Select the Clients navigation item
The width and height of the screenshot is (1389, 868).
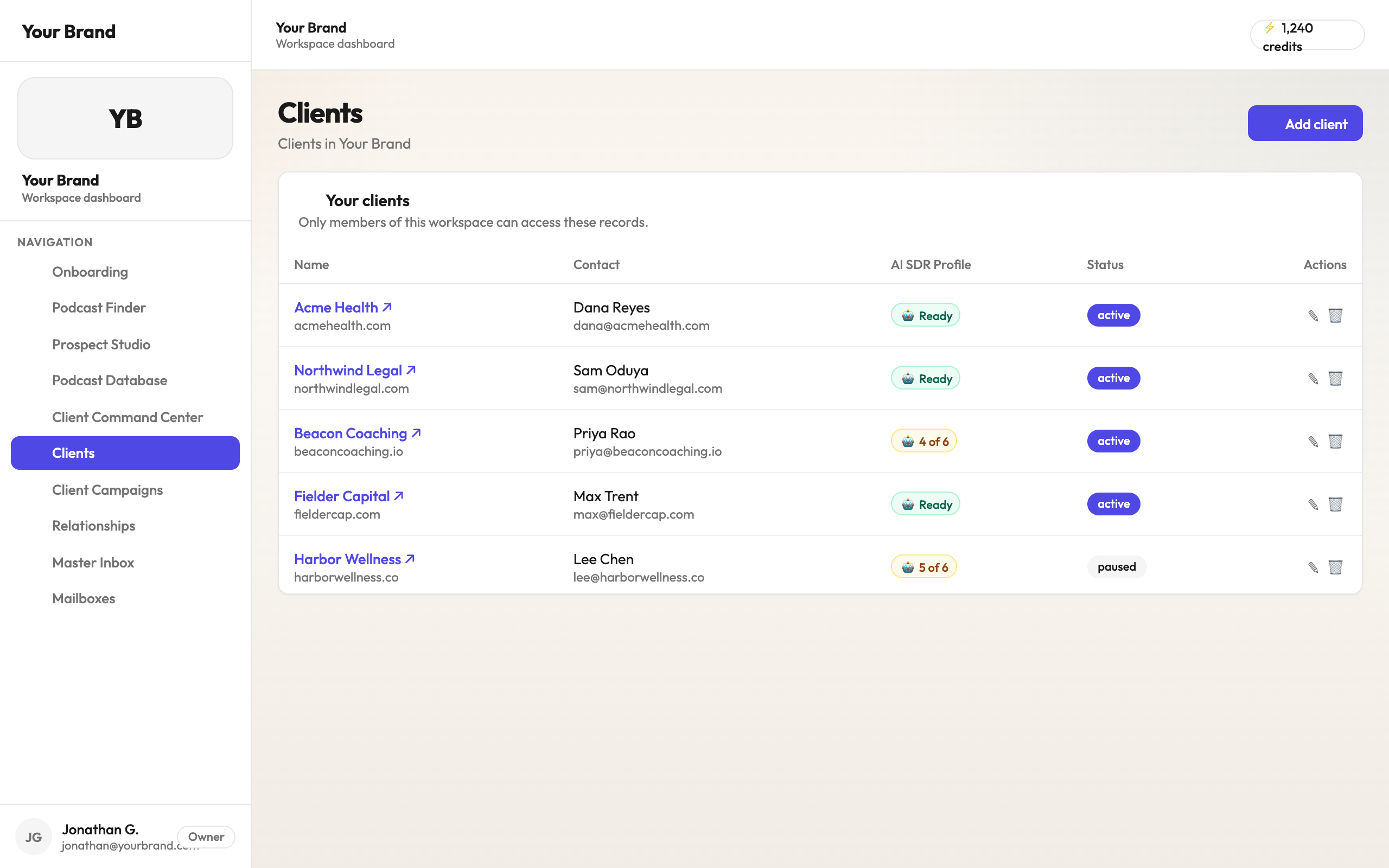pyautogui.click(x=125, y=453)
